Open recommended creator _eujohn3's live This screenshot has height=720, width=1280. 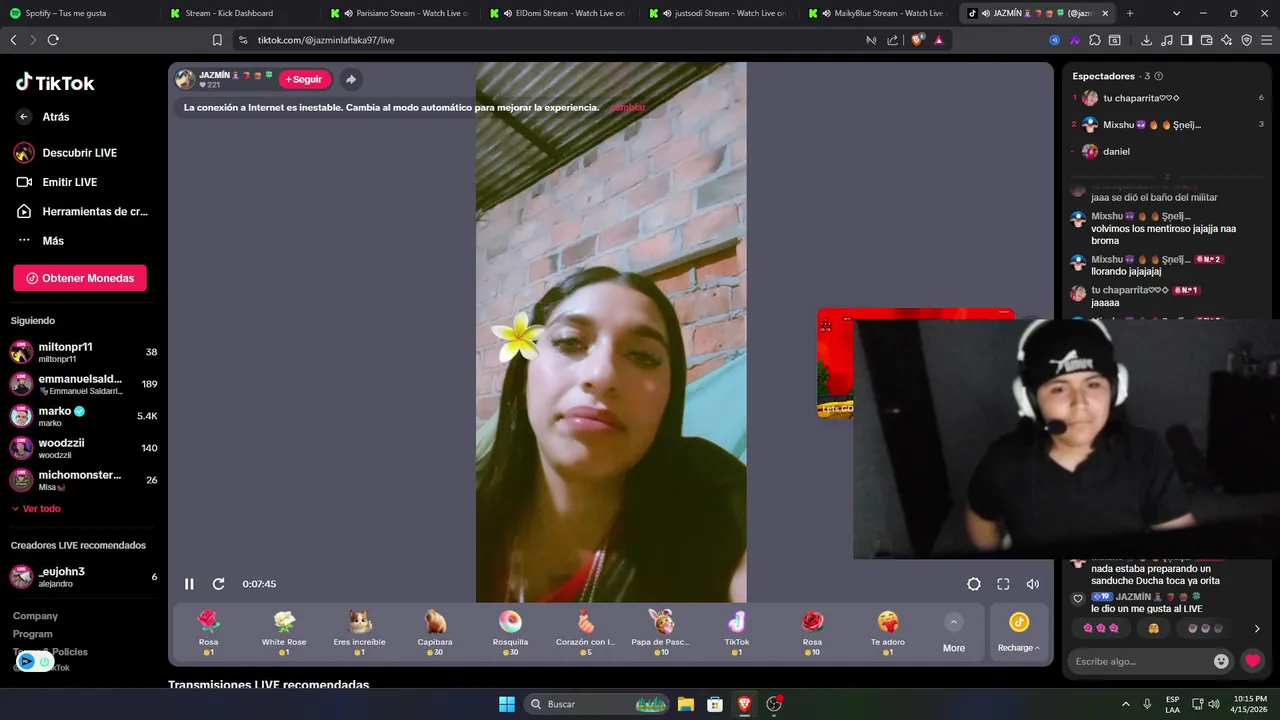coord(84,577)
